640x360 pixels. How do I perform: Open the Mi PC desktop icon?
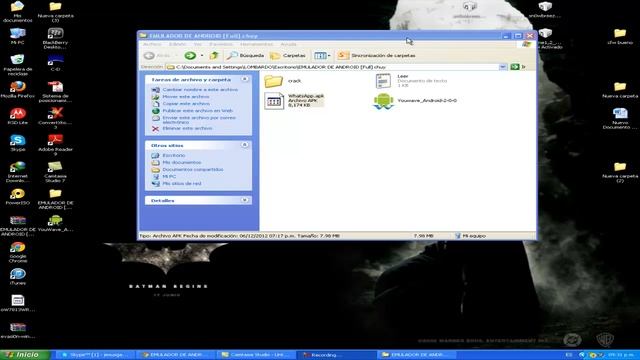click(17, 36)
